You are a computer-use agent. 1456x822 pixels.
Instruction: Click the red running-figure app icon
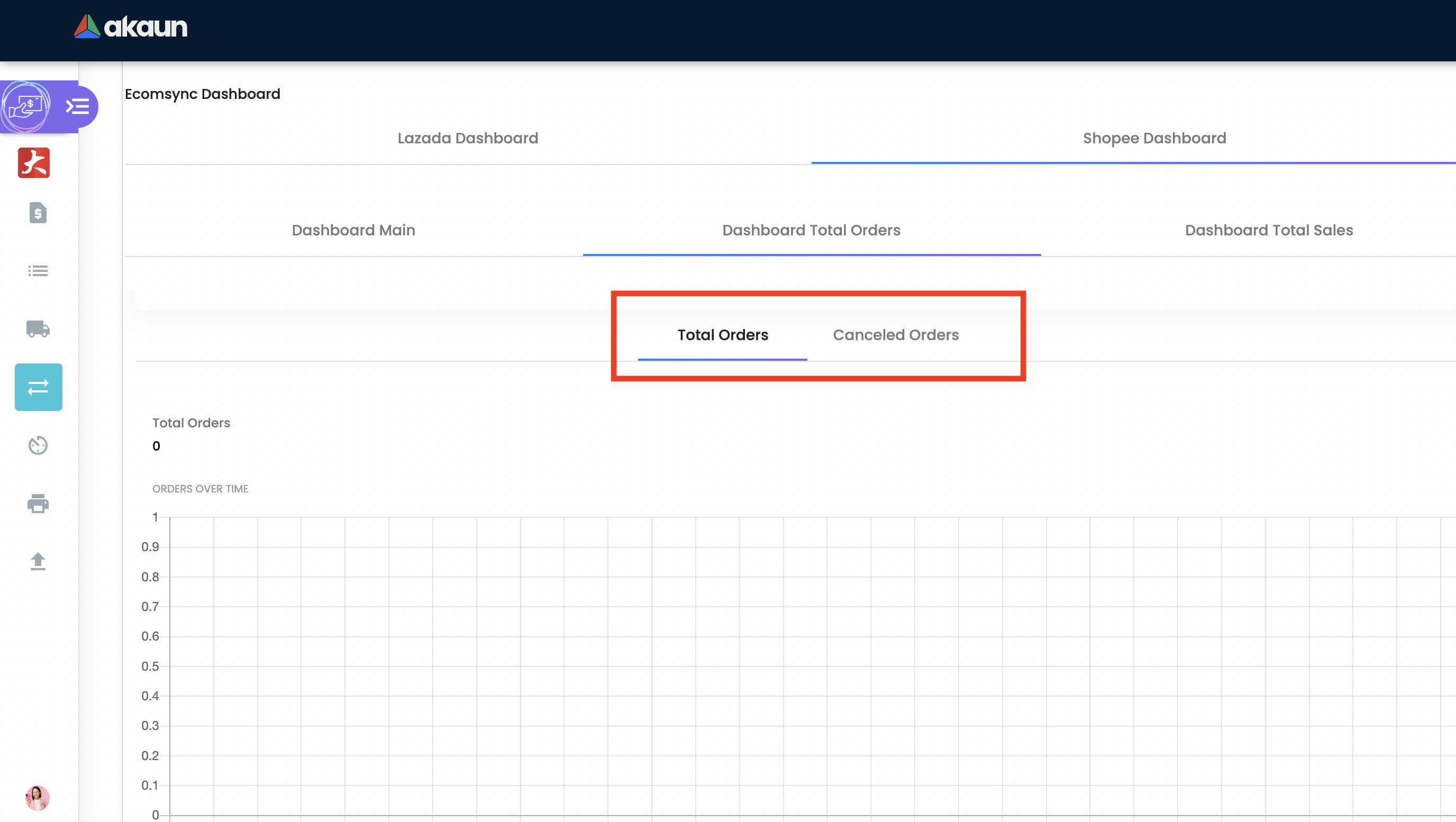coord(34,163)
